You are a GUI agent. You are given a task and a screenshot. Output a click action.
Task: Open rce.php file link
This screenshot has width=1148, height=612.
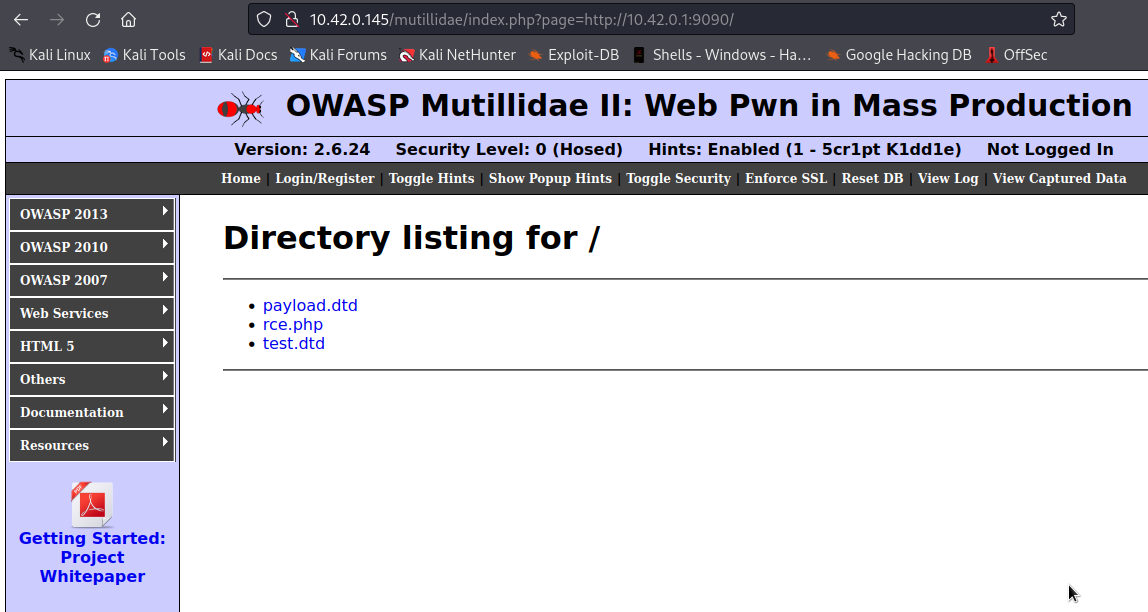click(293, 324)
